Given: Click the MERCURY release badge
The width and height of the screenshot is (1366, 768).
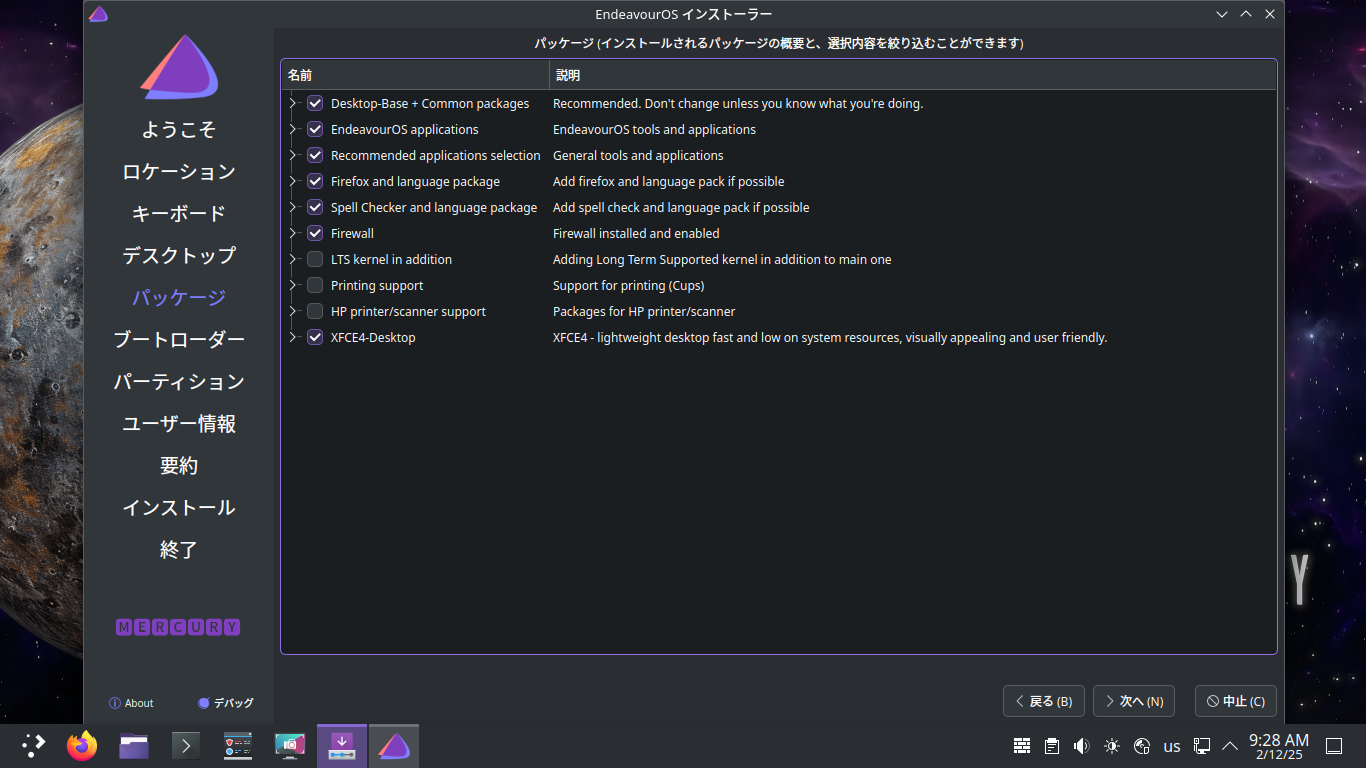Looking at the screenshot, I should (178, 627).
